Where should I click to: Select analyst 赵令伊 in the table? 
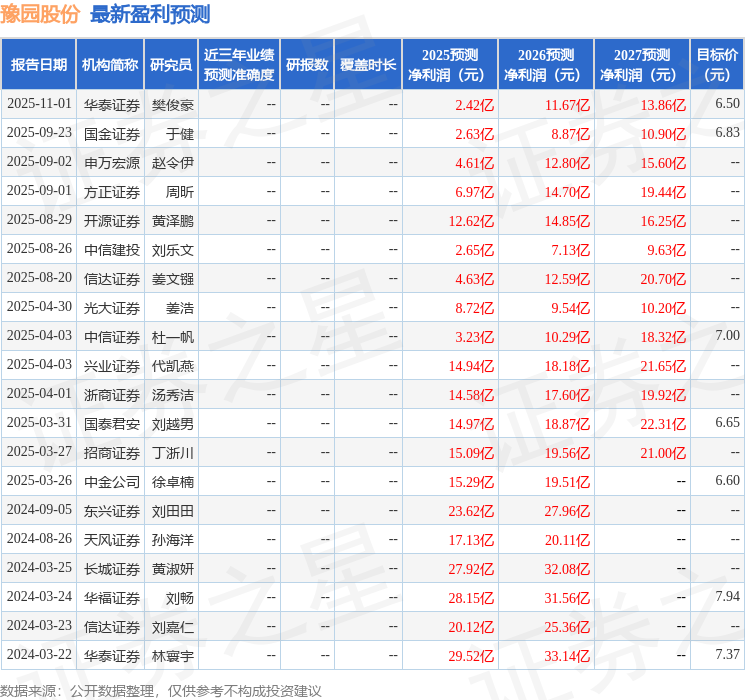173,162
